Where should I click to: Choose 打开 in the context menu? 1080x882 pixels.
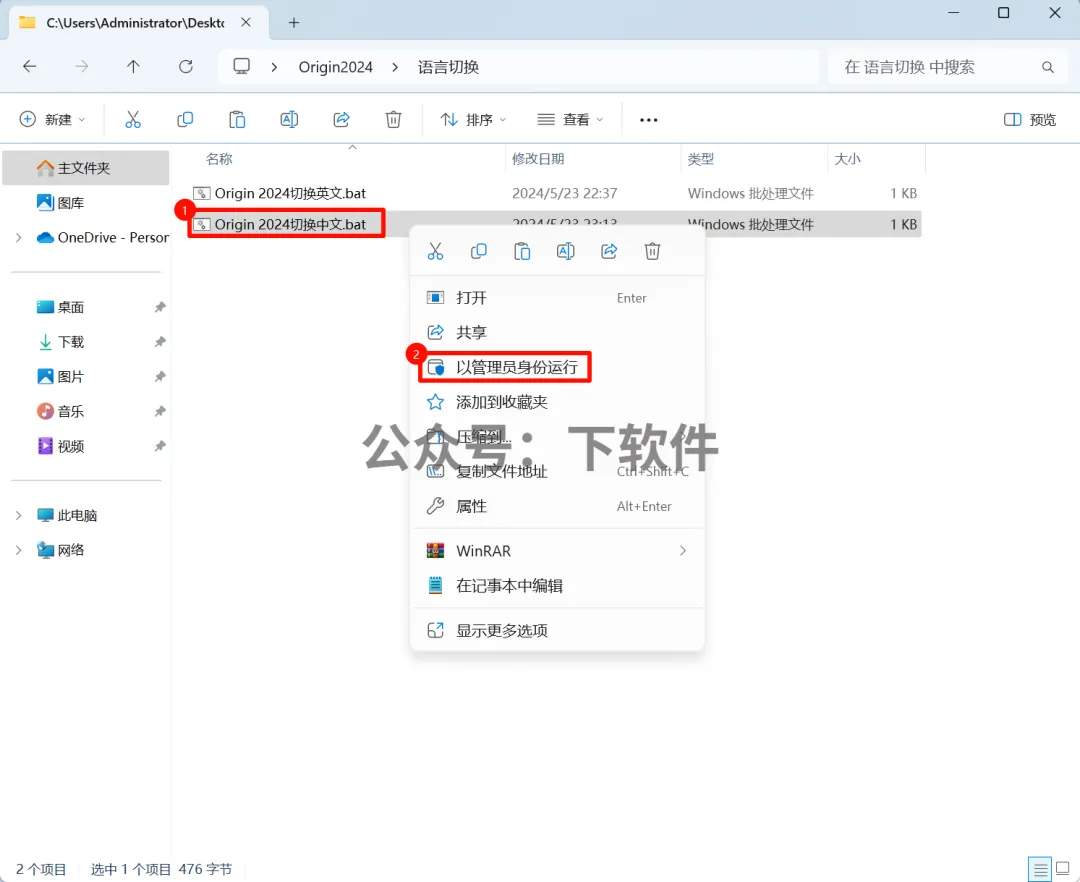point(557,298)
